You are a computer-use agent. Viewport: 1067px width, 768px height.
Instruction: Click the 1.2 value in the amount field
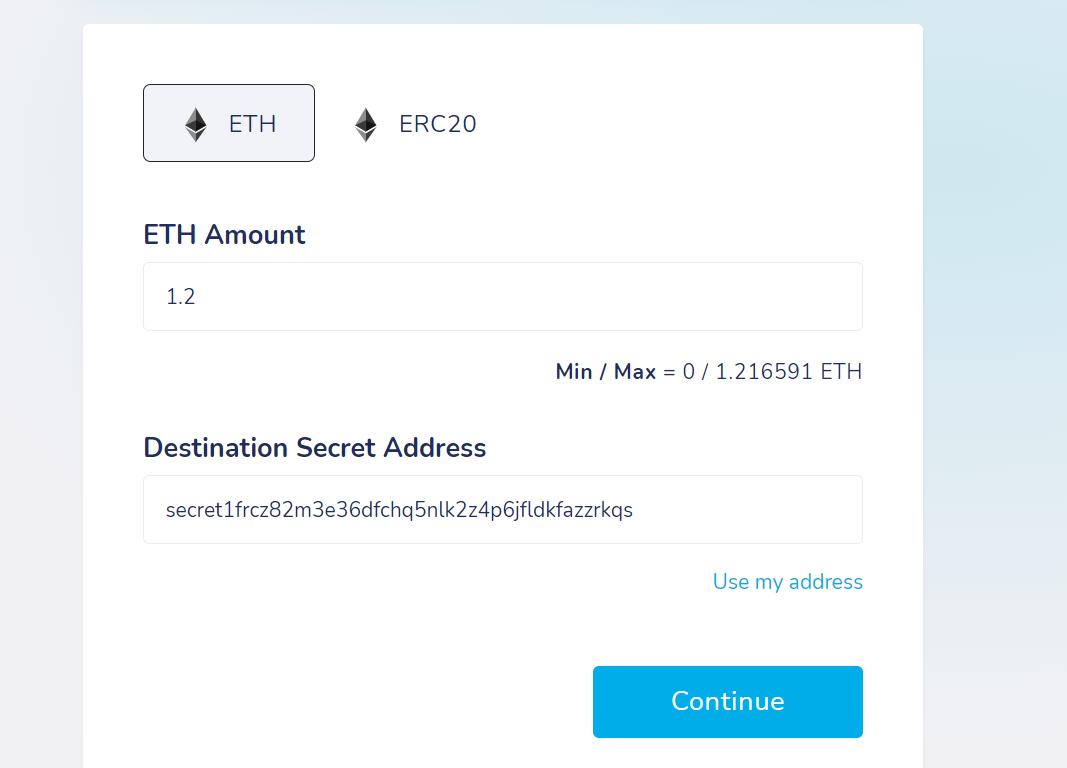[x=181, y=297]
